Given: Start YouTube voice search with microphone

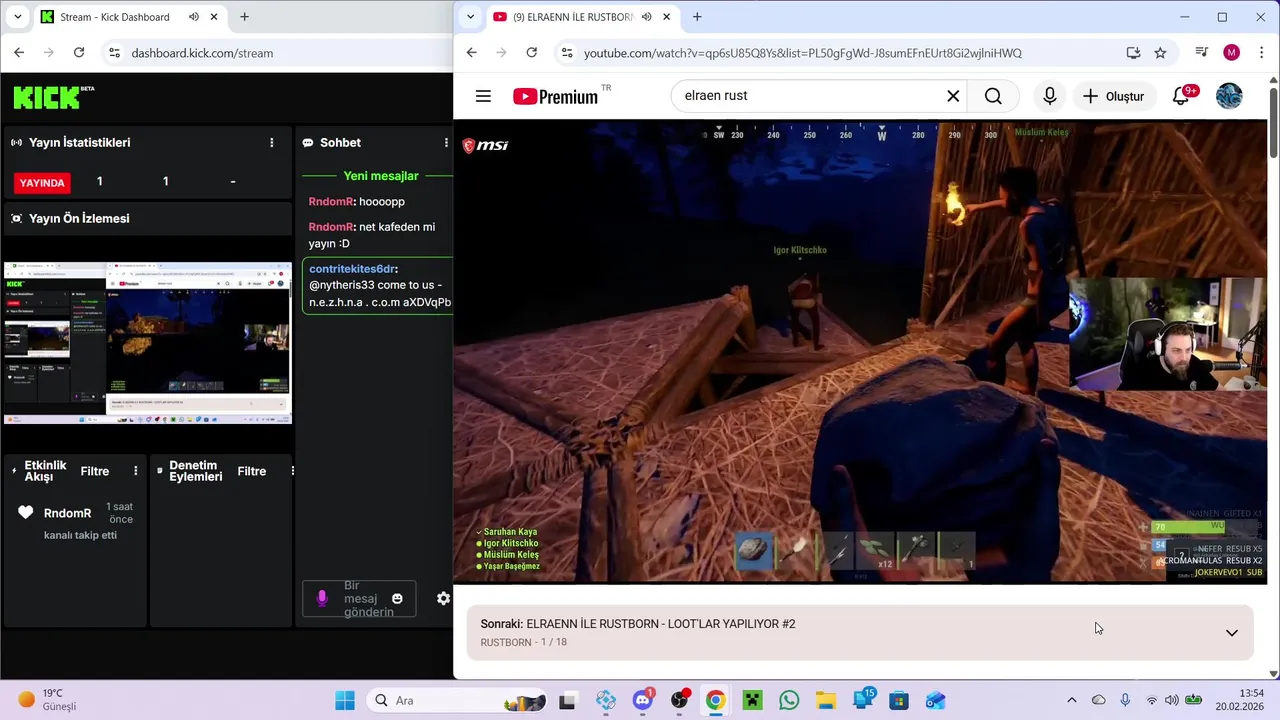Looking at the screenshot, I should pyautogui.click(x=1049, y=96).
